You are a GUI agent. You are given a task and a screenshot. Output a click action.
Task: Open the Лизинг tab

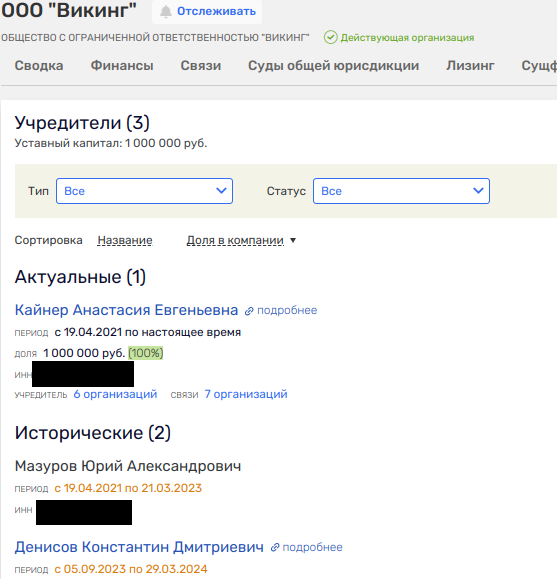[x=470, y=65]
